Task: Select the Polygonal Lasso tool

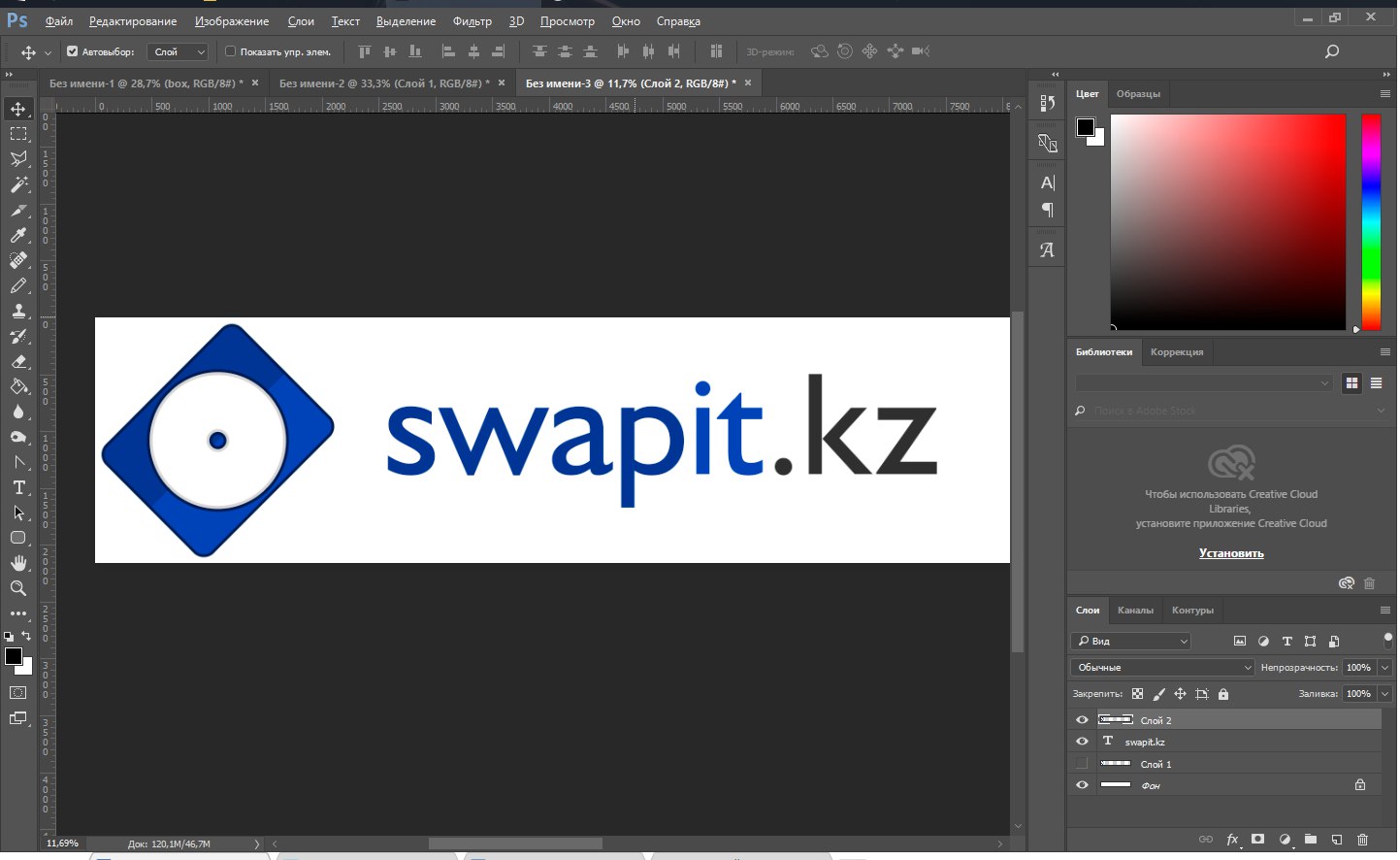Action: point(18,159)
